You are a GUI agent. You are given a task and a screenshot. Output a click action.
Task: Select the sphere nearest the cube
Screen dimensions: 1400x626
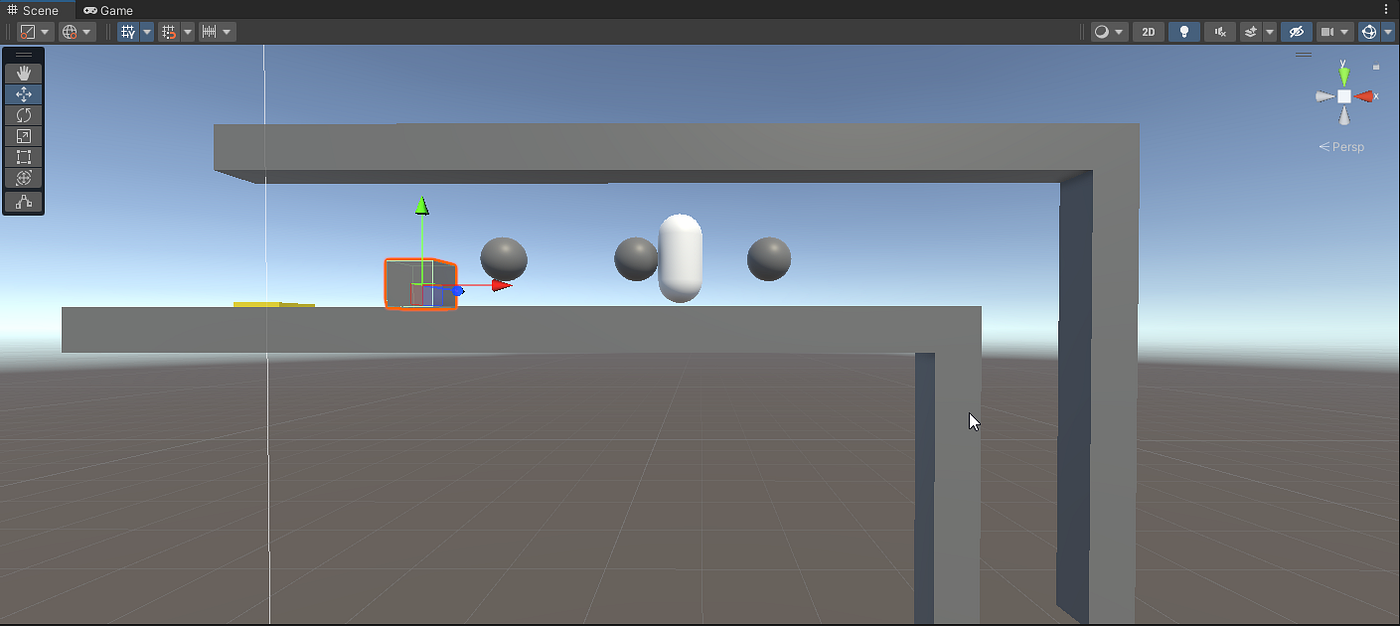[504, 259]
